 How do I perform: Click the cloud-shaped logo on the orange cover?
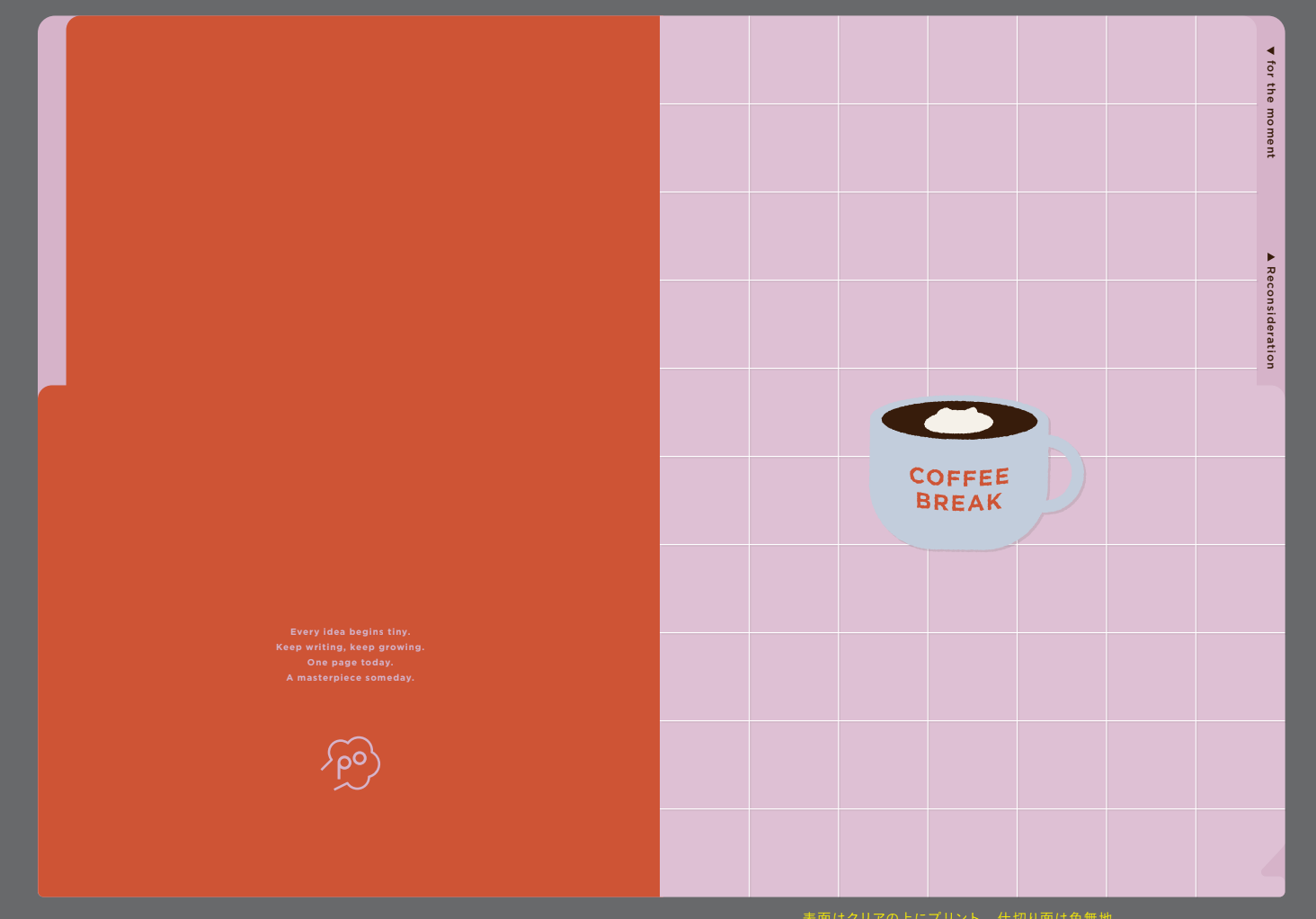351,763
